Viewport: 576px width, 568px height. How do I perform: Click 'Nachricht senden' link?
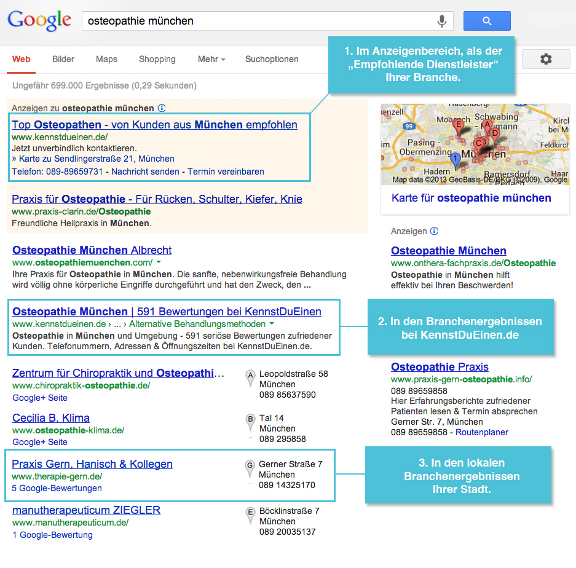tap(145, 172)
